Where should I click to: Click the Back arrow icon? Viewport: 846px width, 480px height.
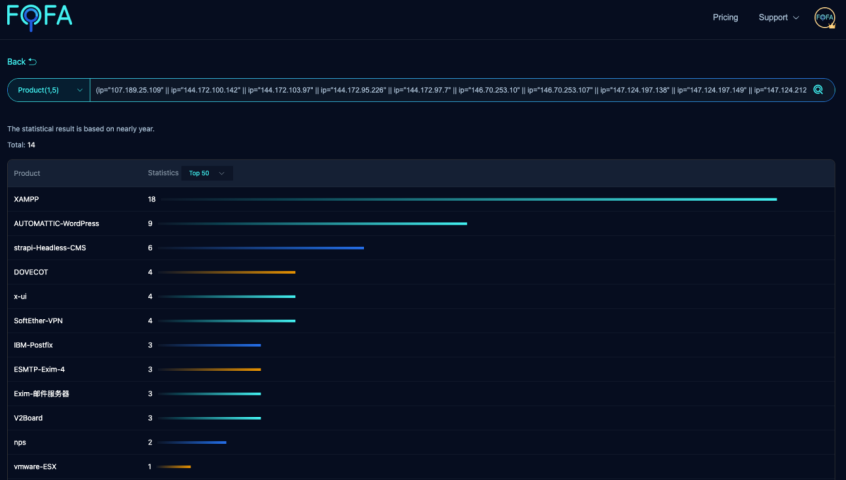(x=33, y=62)
